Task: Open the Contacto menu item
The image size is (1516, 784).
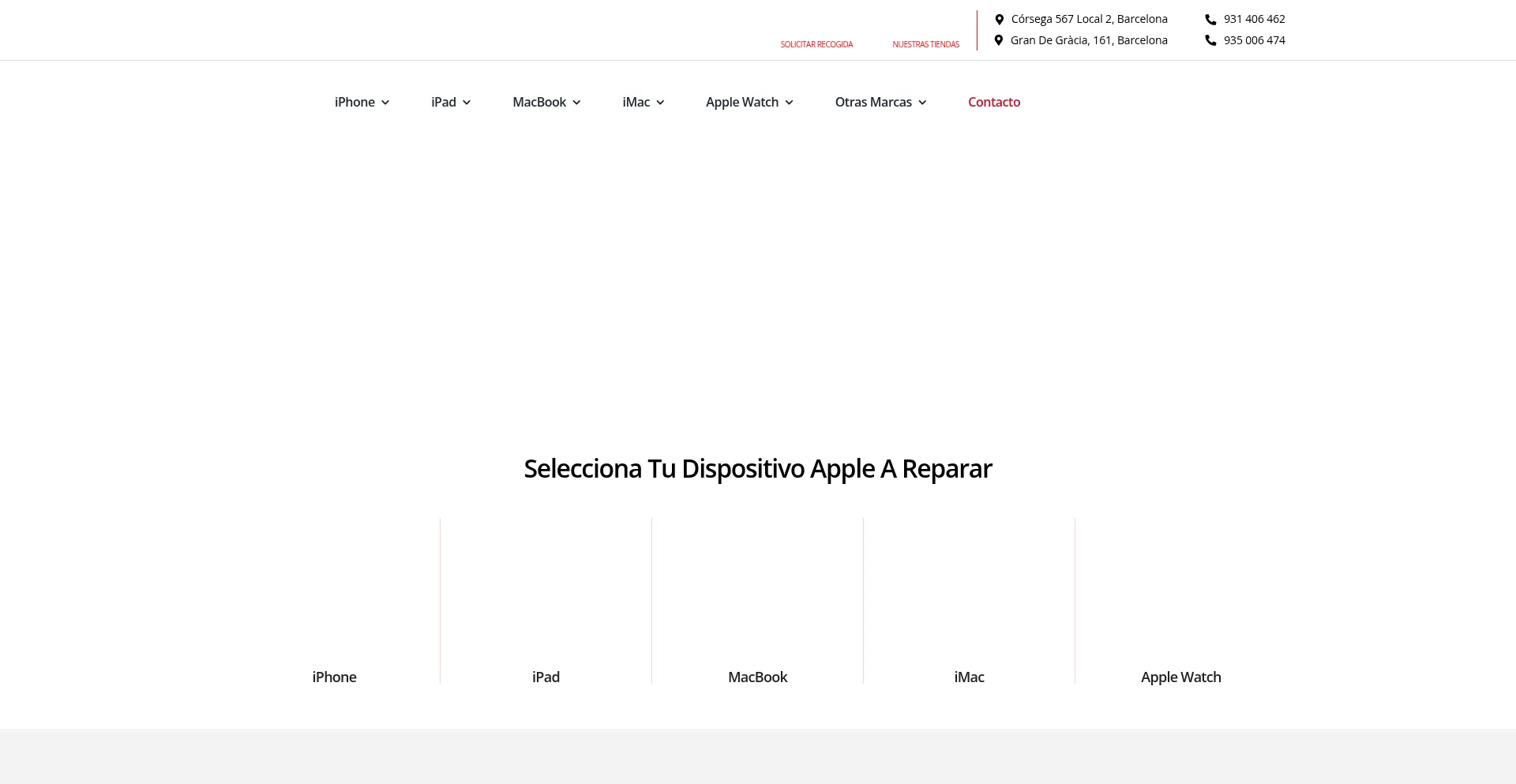Action: point(993,102)
